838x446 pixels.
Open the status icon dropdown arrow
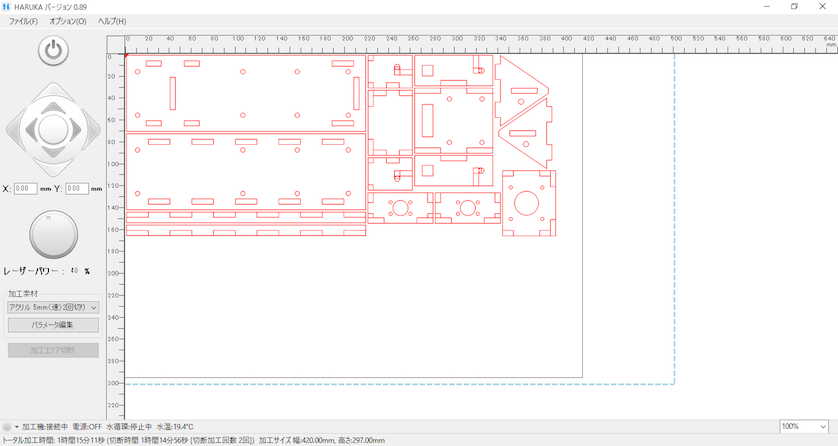point(17,427)
